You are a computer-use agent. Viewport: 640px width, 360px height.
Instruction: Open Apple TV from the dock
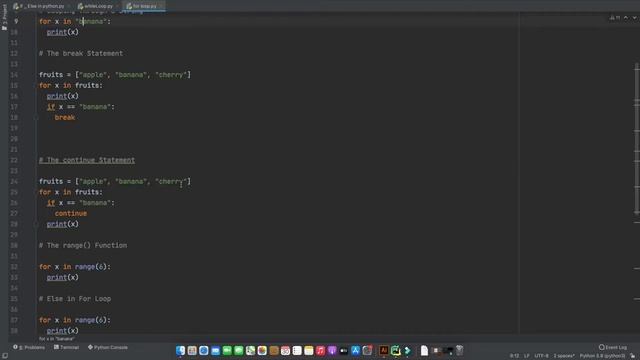coord(344,350)
